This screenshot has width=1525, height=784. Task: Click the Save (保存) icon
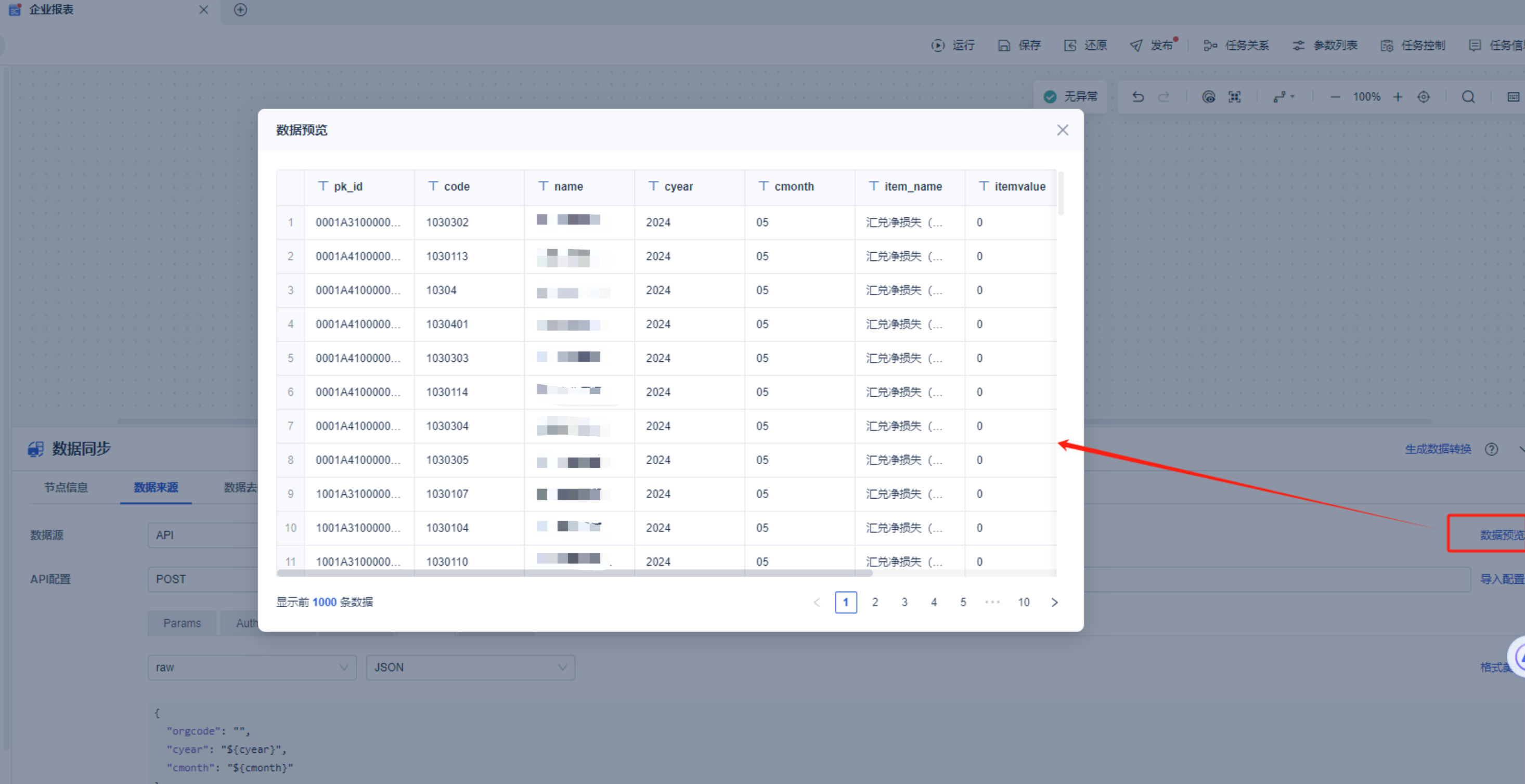point(1004,46)
